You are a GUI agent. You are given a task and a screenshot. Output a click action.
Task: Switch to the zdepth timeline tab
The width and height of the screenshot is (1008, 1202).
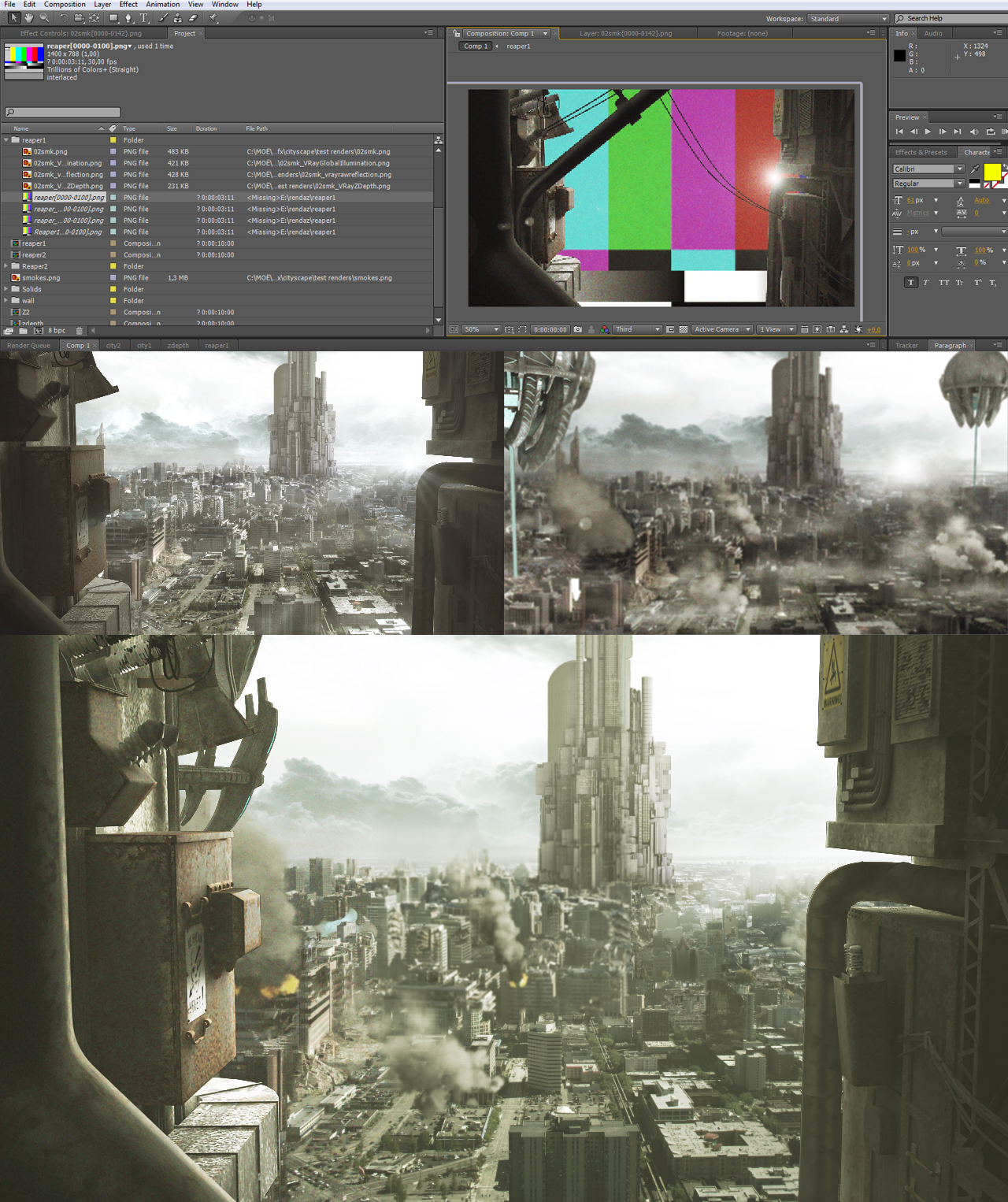pos(178,345)
